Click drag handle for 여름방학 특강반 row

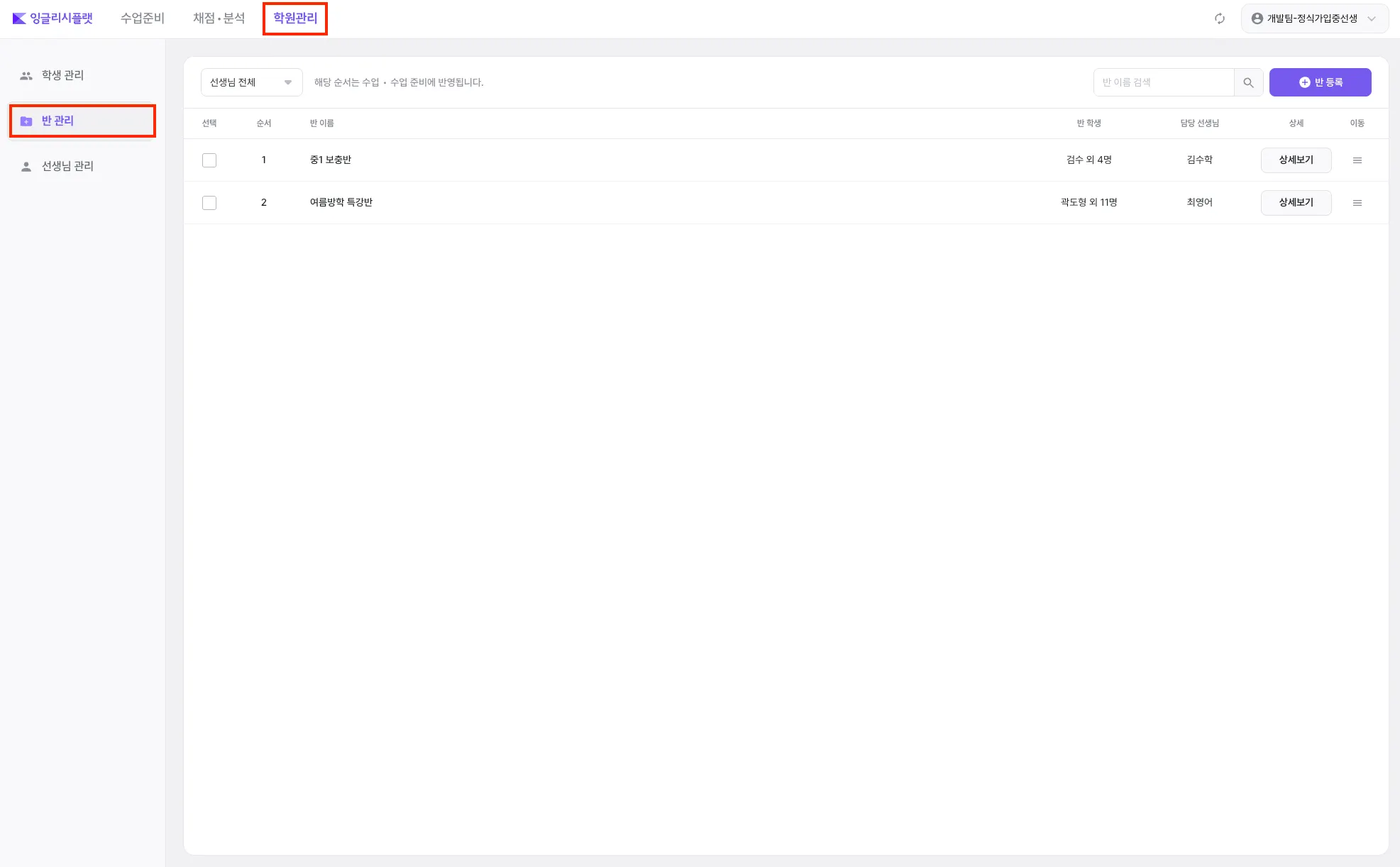click(1357, 203)
